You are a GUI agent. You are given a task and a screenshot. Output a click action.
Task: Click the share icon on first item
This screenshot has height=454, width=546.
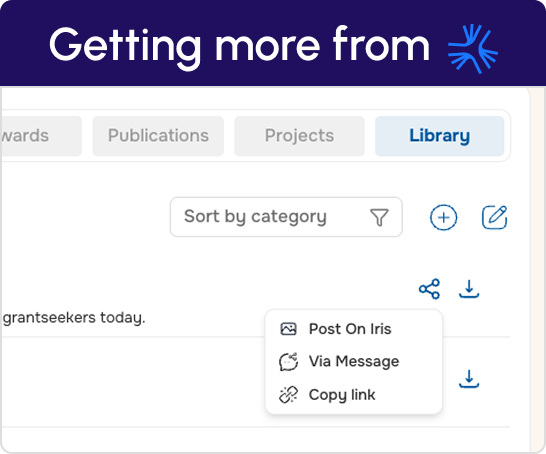coord(429,289)
